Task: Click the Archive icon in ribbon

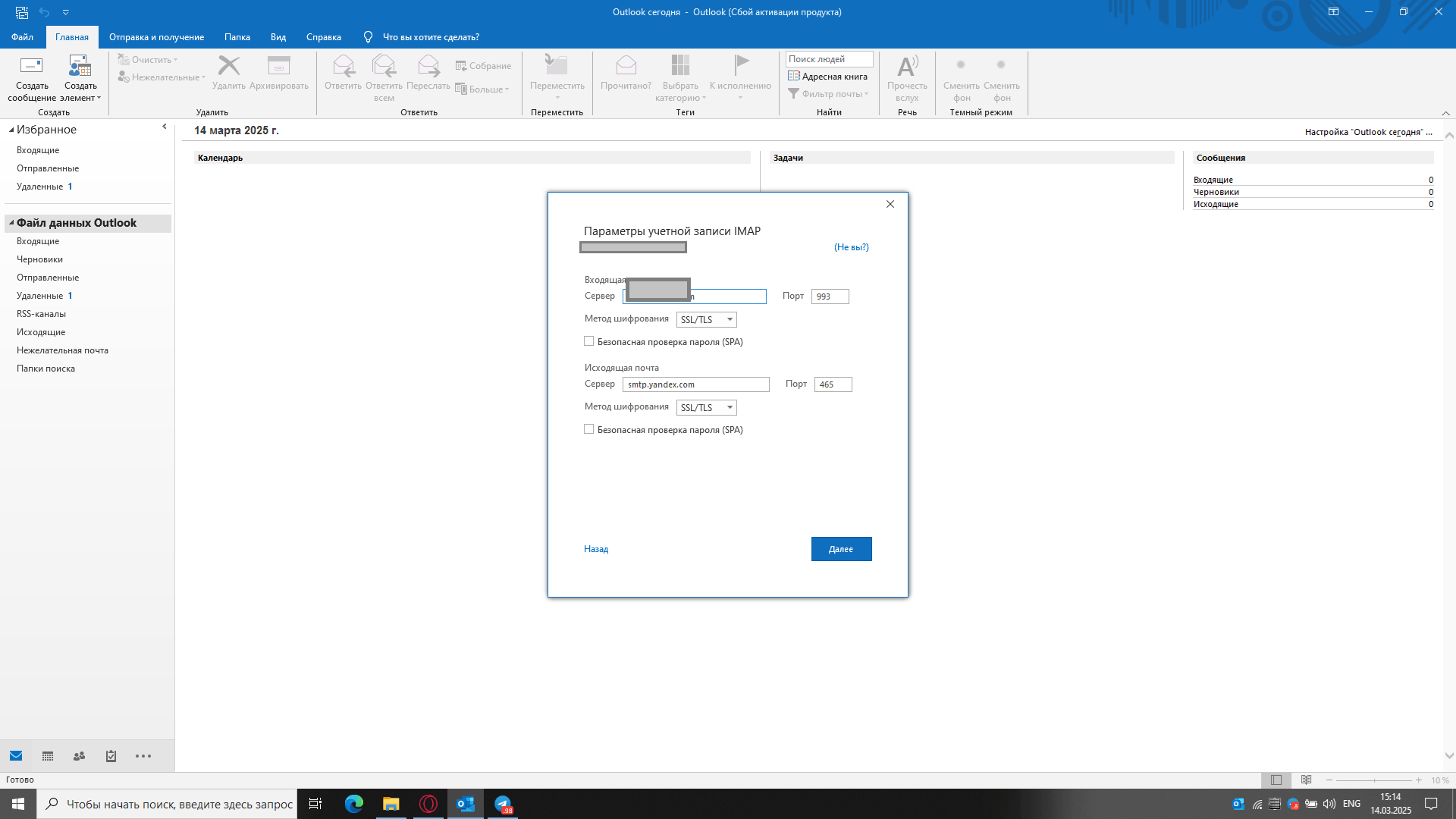Action: point(279,66)
